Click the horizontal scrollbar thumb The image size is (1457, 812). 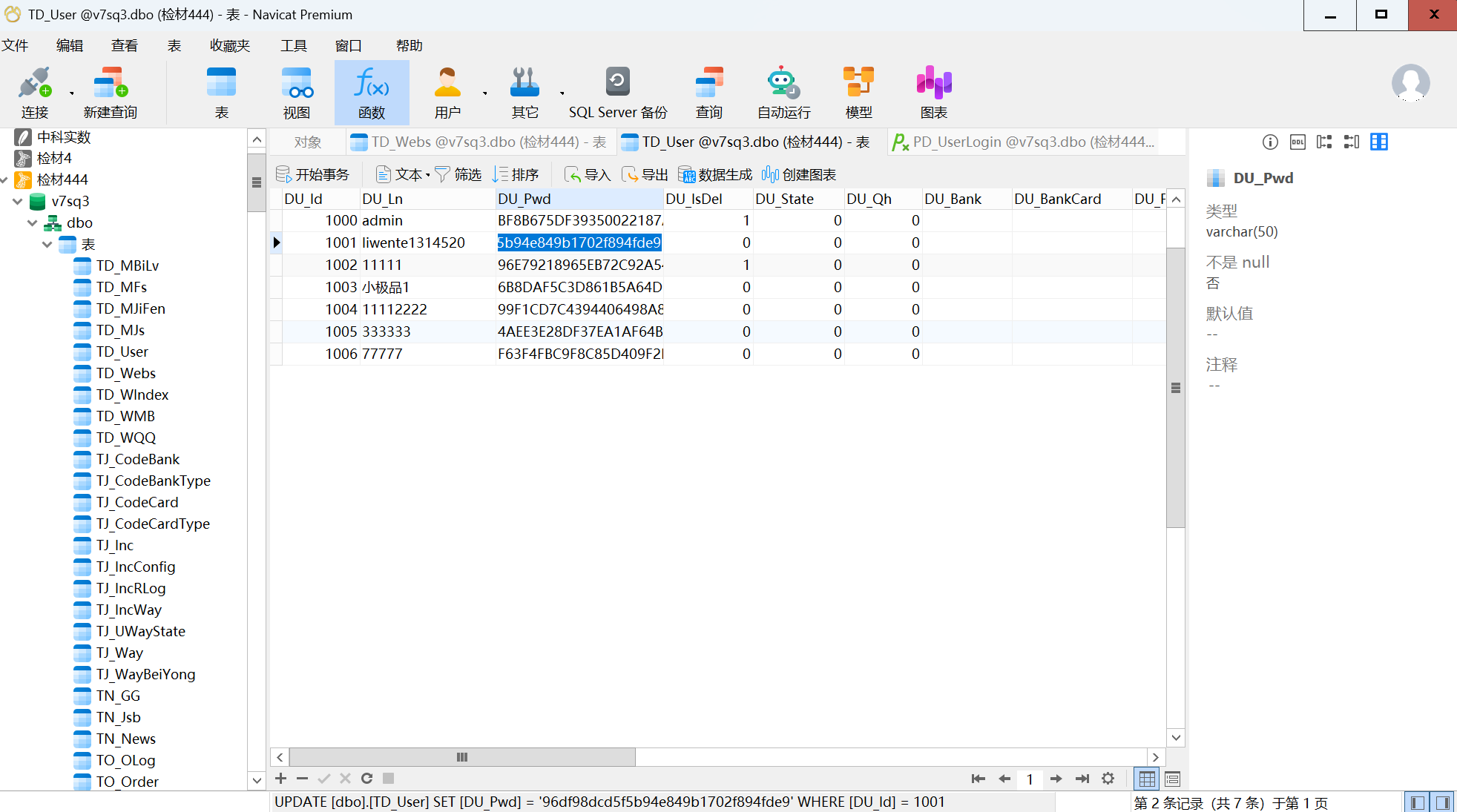461,757
